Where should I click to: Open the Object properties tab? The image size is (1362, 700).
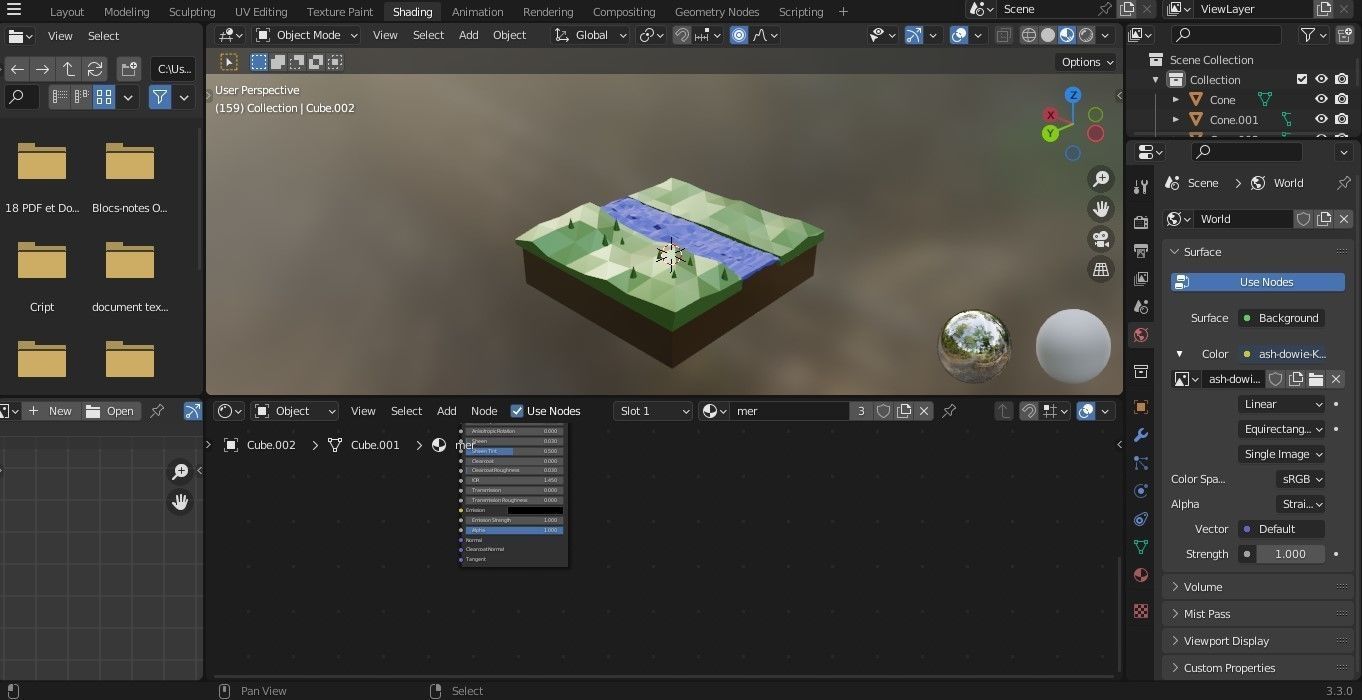1141,407
